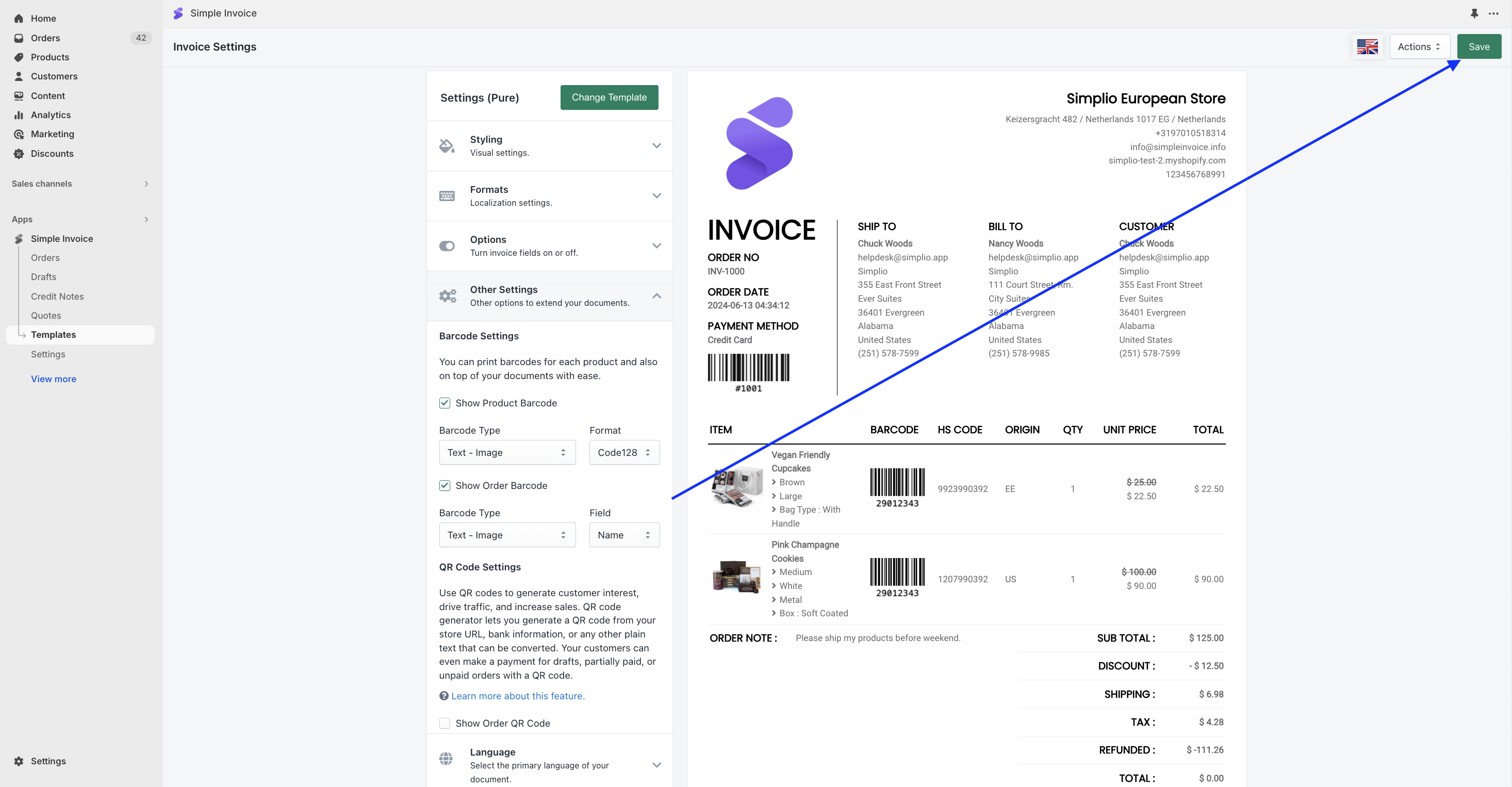Click the Other Settings gears icon
Viewport: 1512px width, 787px height.
coord(447,296)
